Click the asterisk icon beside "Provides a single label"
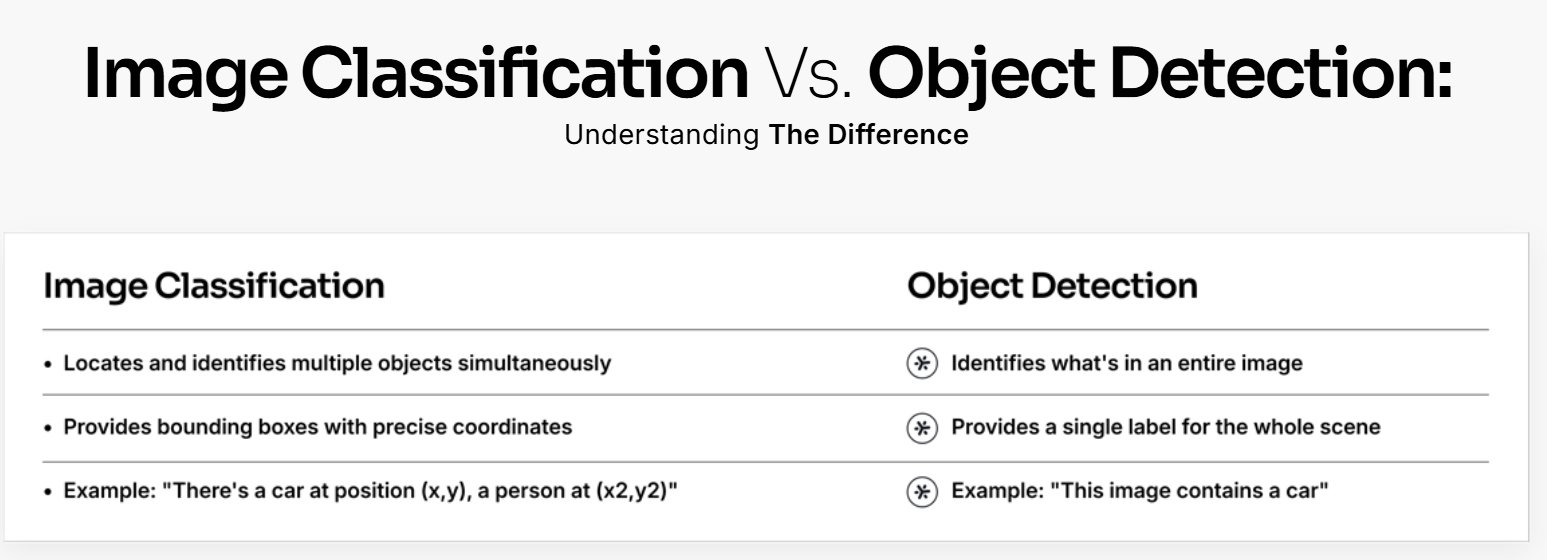 point(921,428)
